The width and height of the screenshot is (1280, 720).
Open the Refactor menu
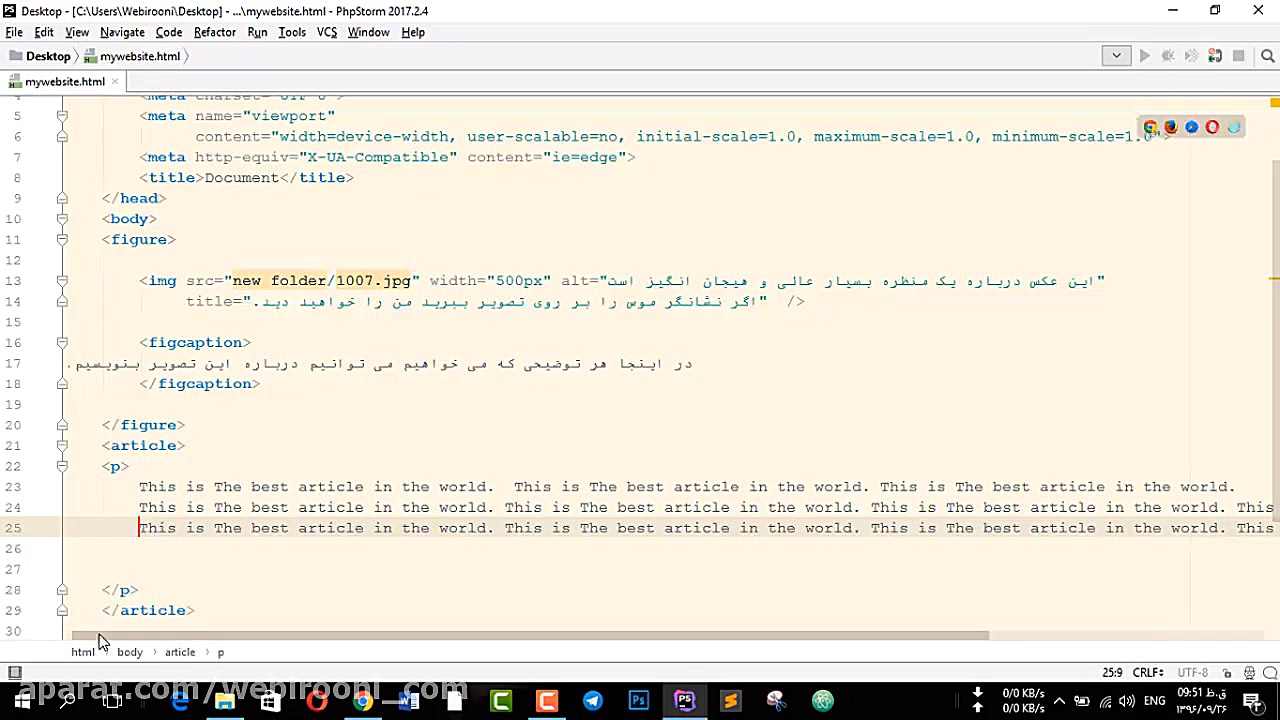214,32
